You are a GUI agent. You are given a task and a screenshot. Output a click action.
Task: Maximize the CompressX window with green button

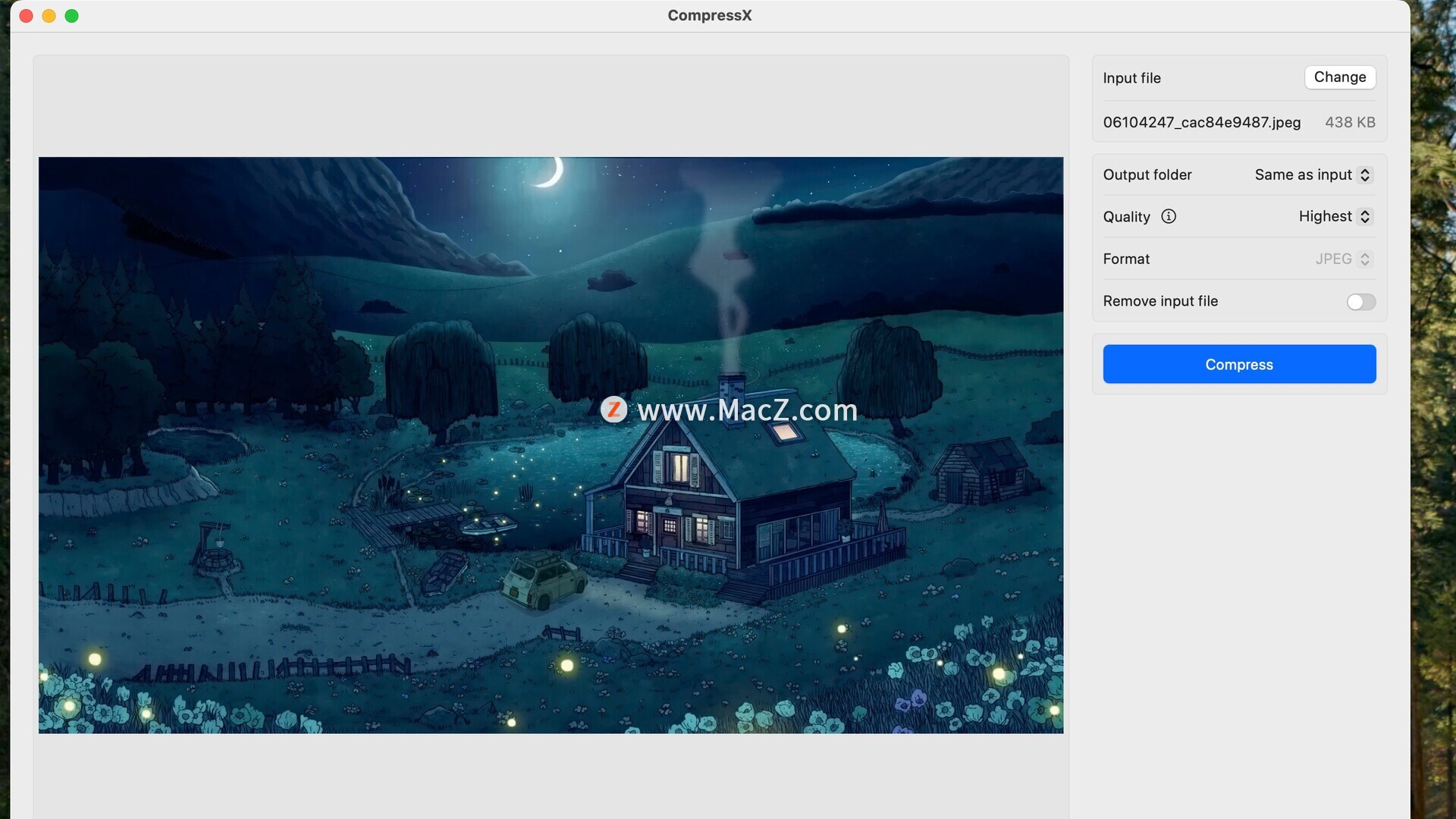coord(71,16)
